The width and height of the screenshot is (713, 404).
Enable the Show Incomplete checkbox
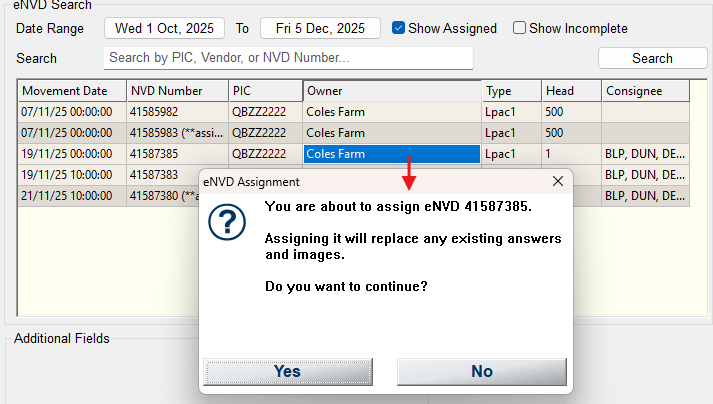point(520,28)
